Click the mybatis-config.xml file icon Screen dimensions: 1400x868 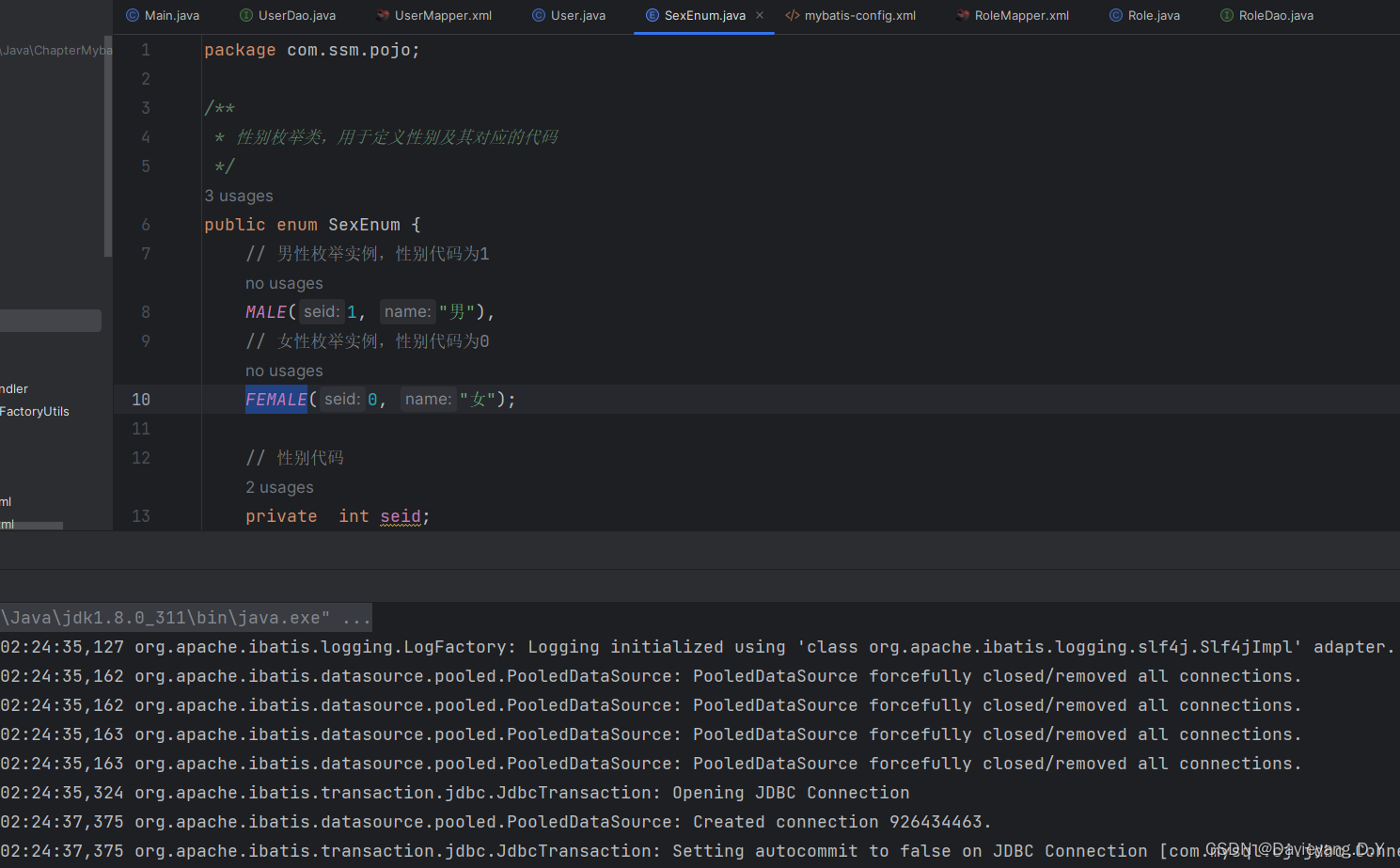point(793,16)
